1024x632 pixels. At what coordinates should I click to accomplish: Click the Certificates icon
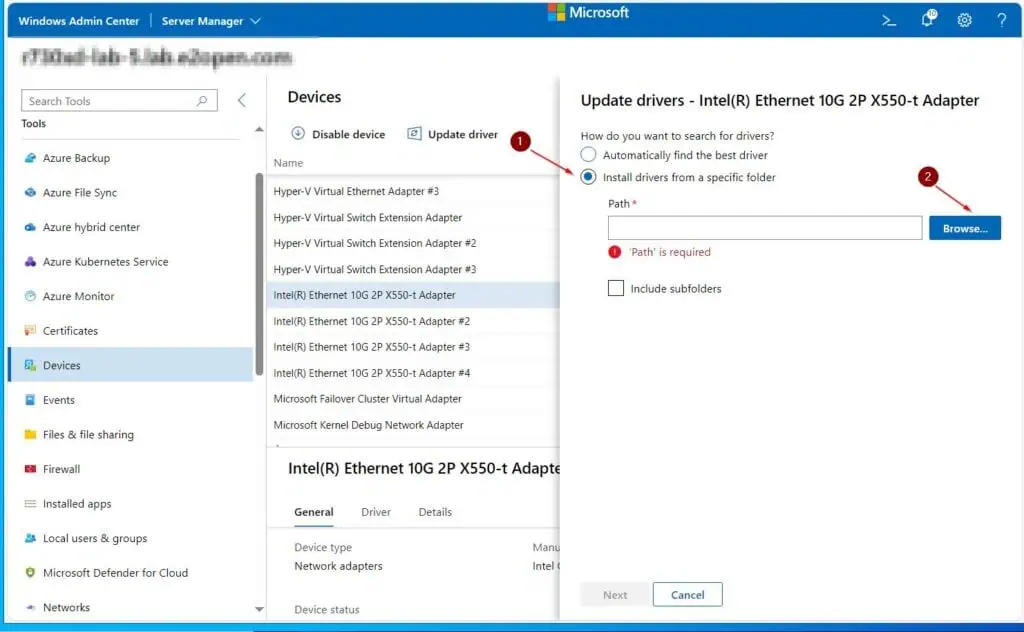30,330
